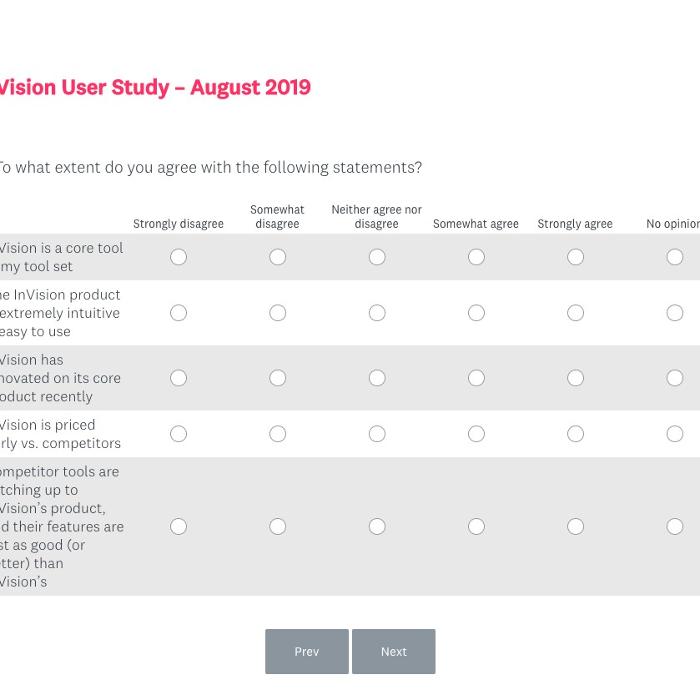Click the Prev button
This screenshot has height=700, width=700.
tap(307, 652)
